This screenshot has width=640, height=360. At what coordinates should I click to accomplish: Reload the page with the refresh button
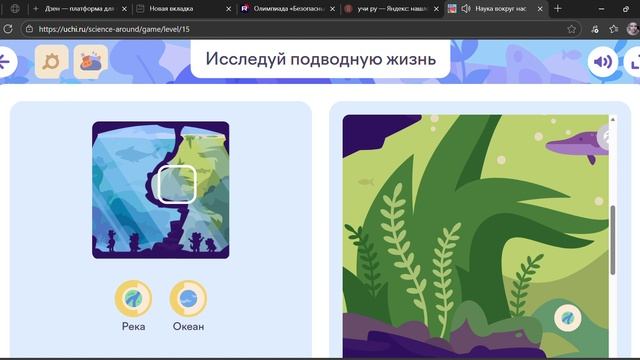[x=8, y=29]
